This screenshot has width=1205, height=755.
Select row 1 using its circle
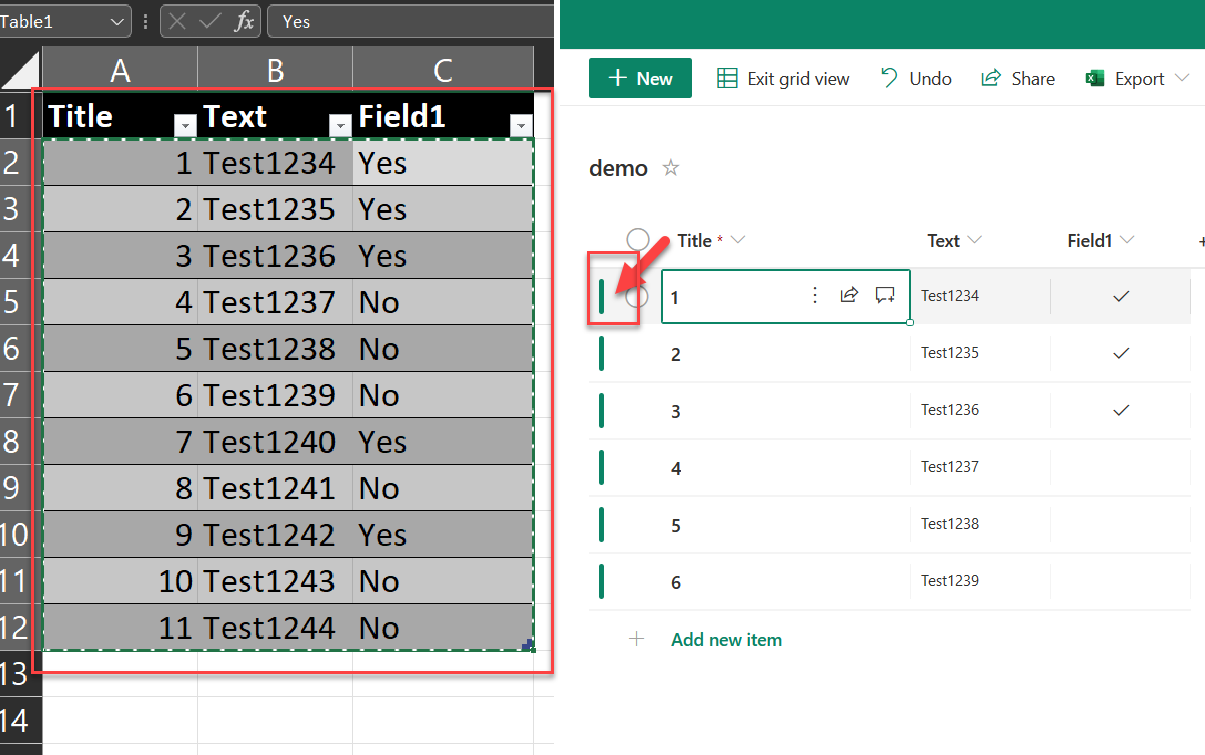(638, 296)
